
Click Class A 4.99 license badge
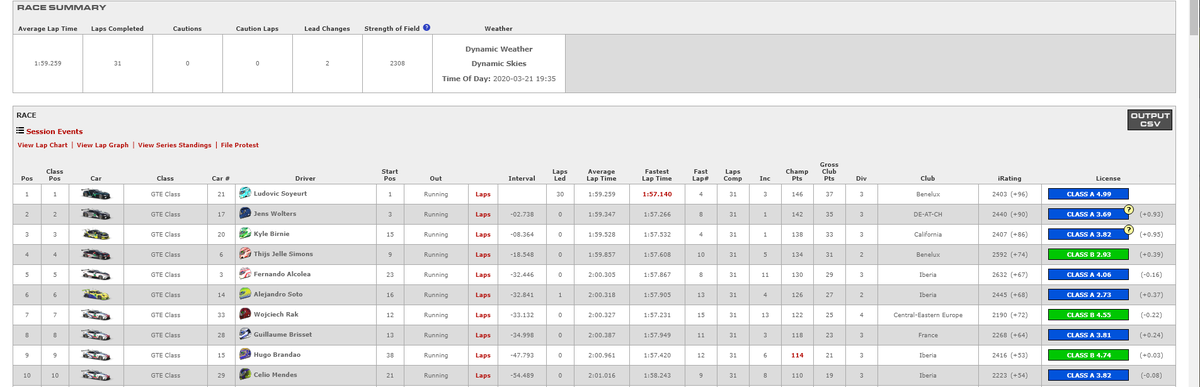1088,194
